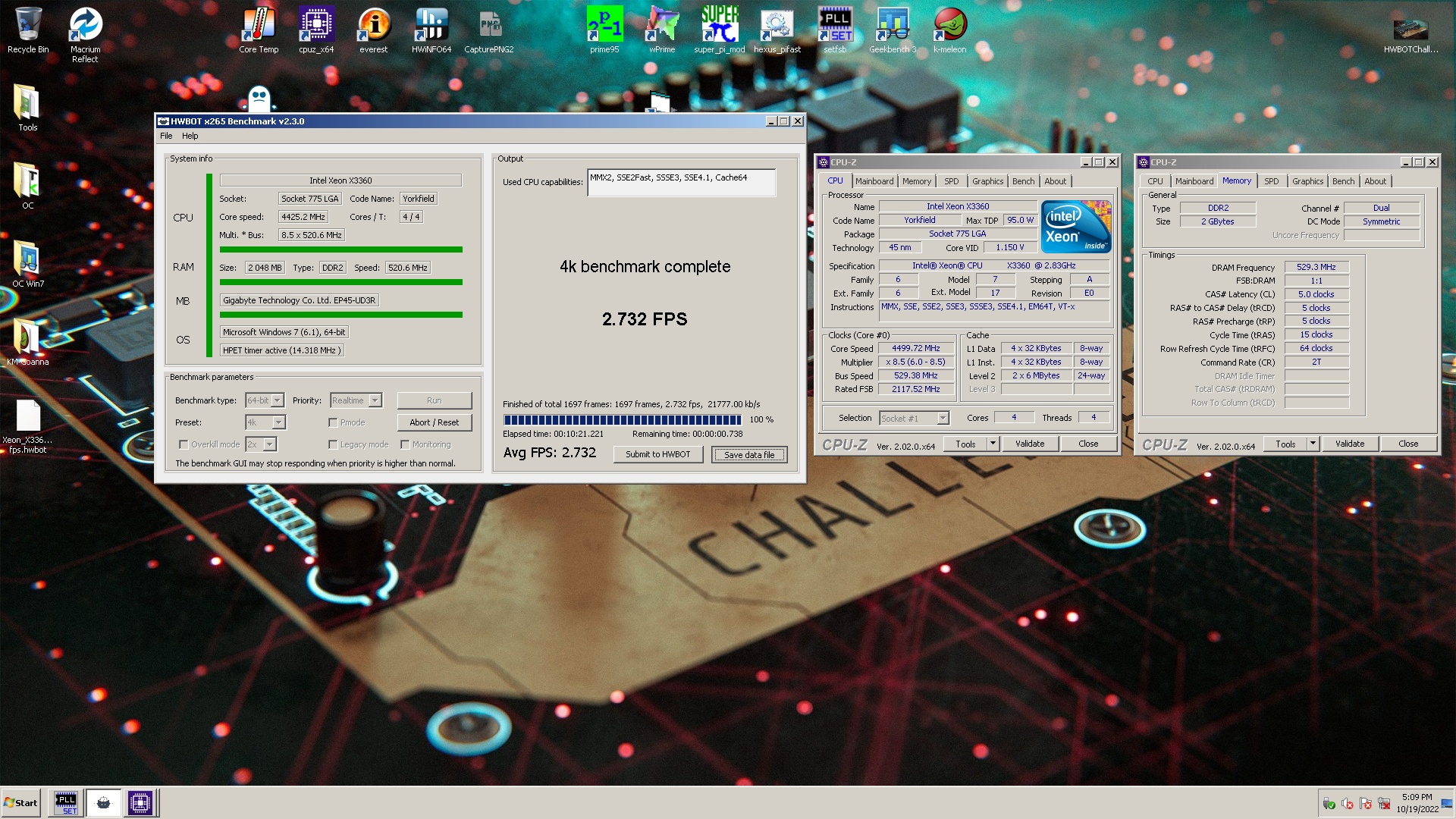
Task: Switch to About tab in right CPU-Z
Action: (x=1375, y=181)
